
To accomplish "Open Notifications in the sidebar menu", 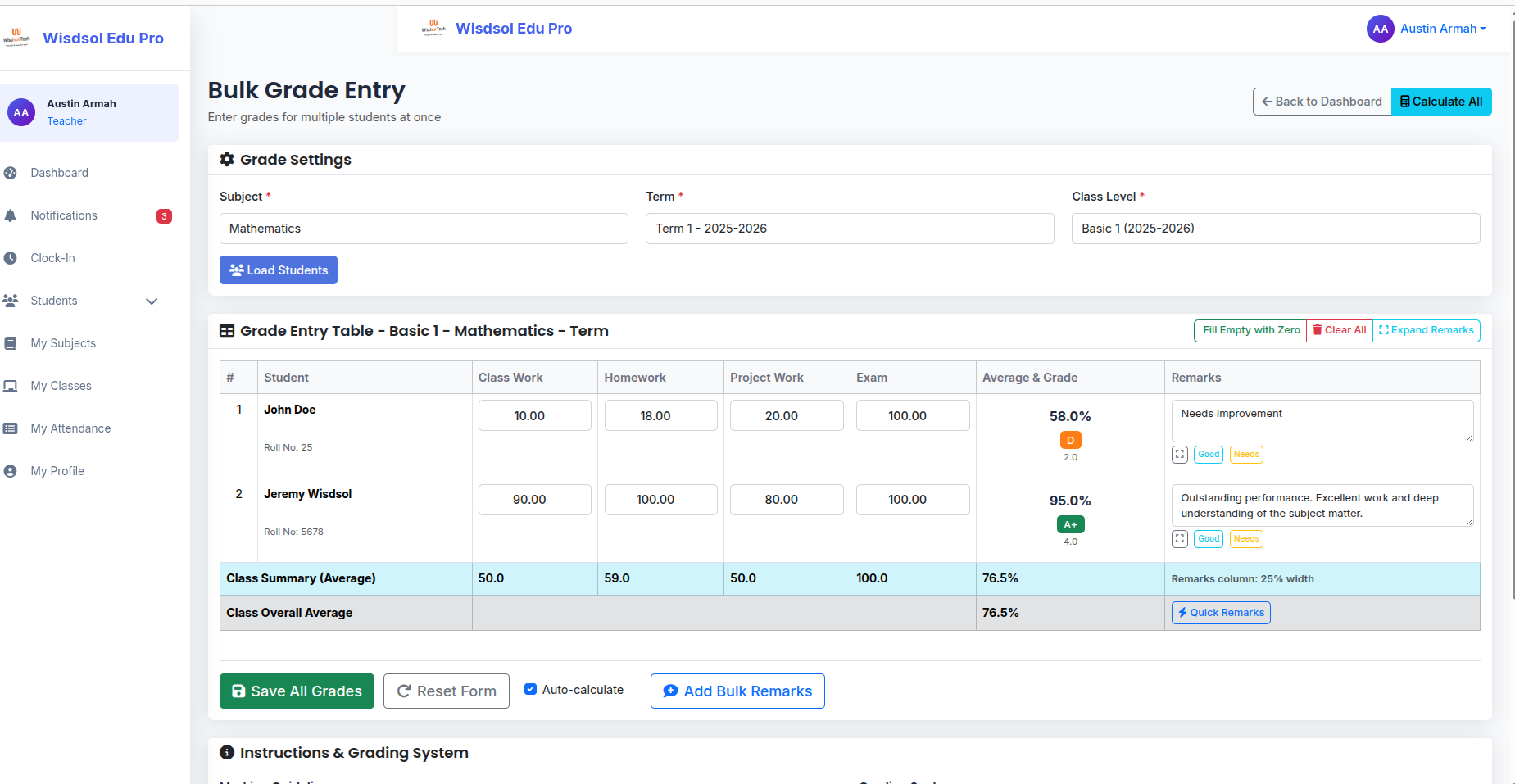I will click(64, 215).
